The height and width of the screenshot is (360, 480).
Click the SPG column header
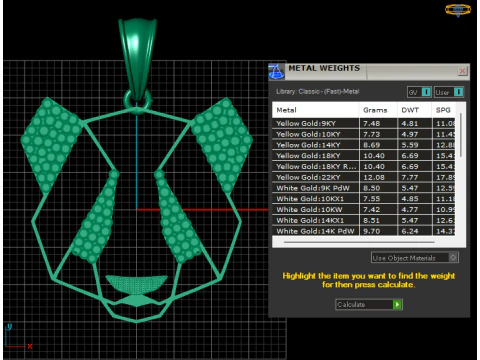(444, 110)
